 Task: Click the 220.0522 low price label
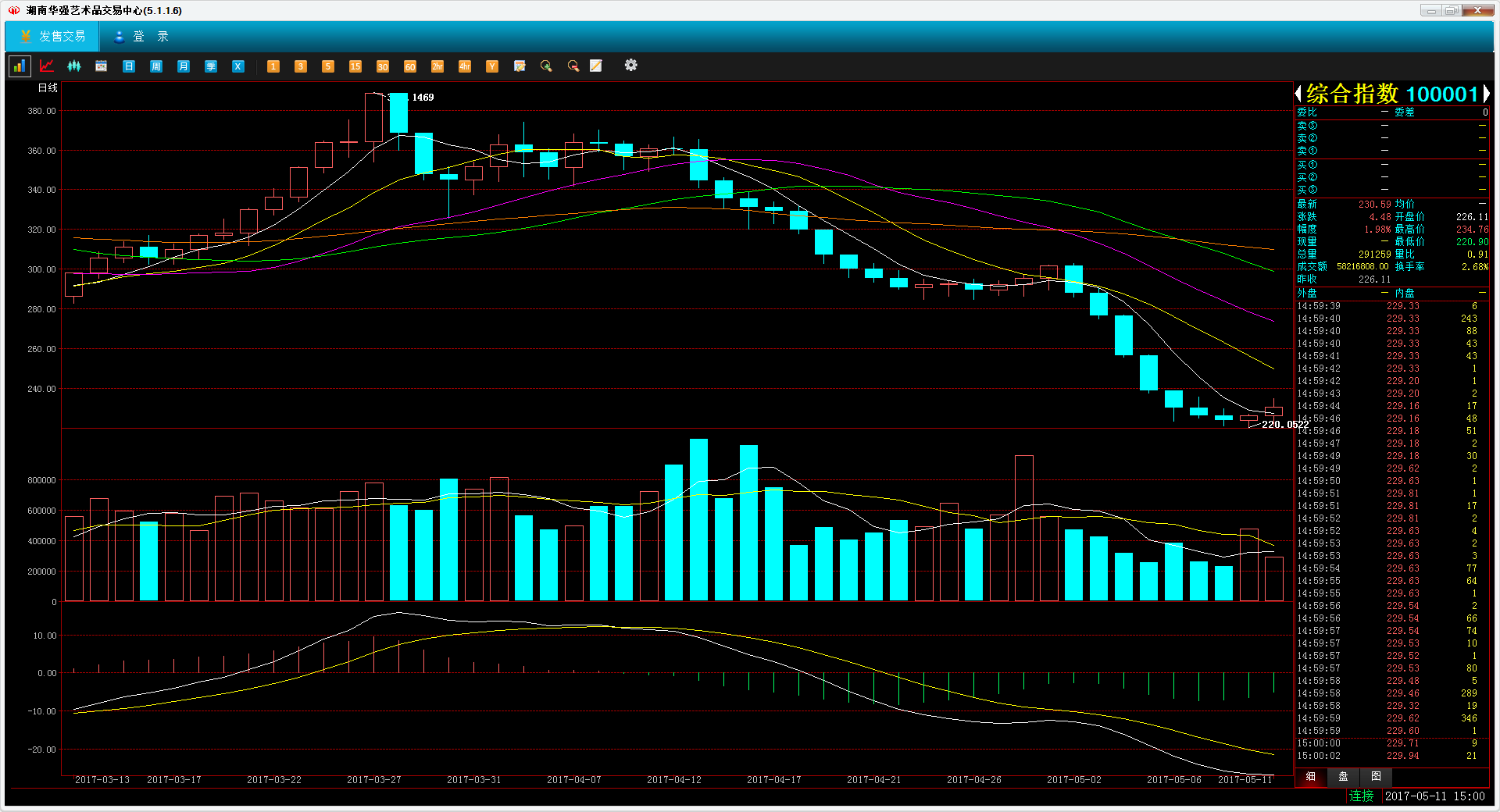point(1285,425)
